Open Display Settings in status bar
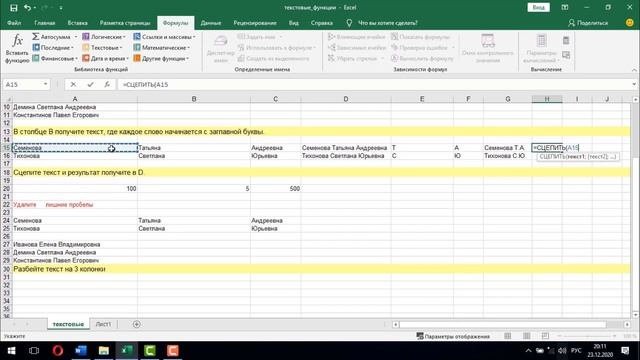The width and height of the screenshot is (640, 360). 453,336
